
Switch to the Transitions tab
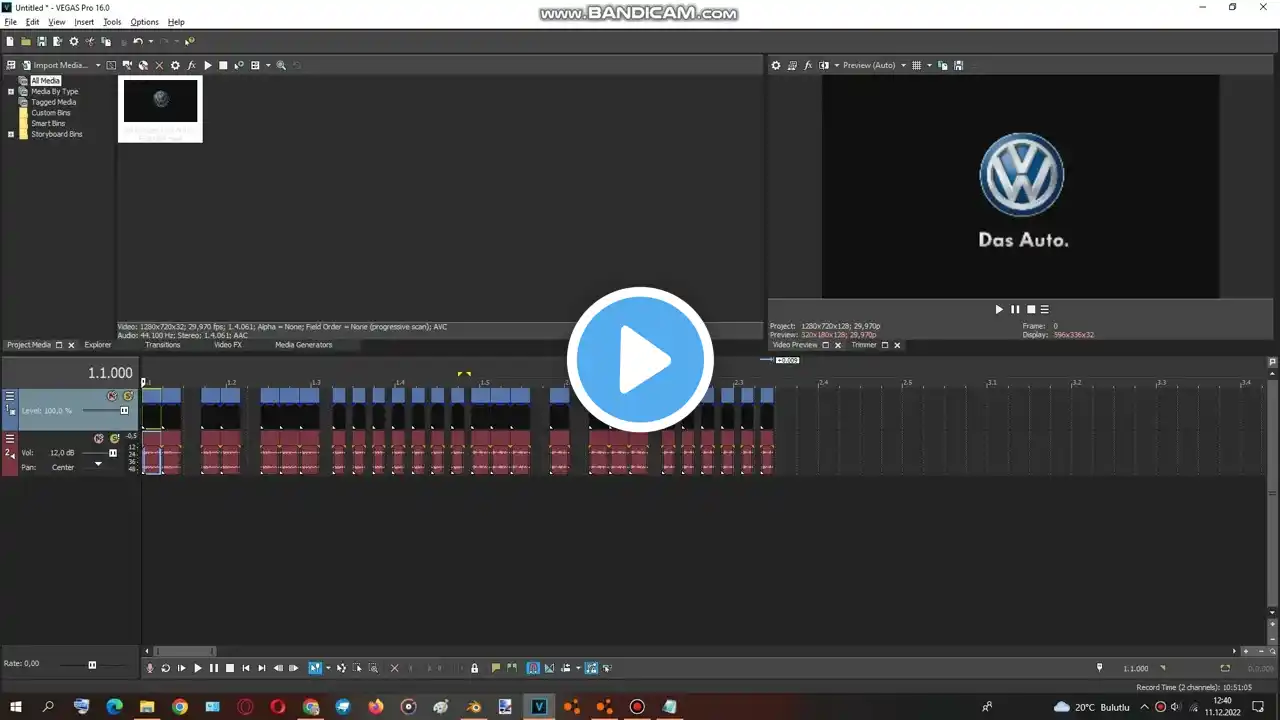coord(162,345)
